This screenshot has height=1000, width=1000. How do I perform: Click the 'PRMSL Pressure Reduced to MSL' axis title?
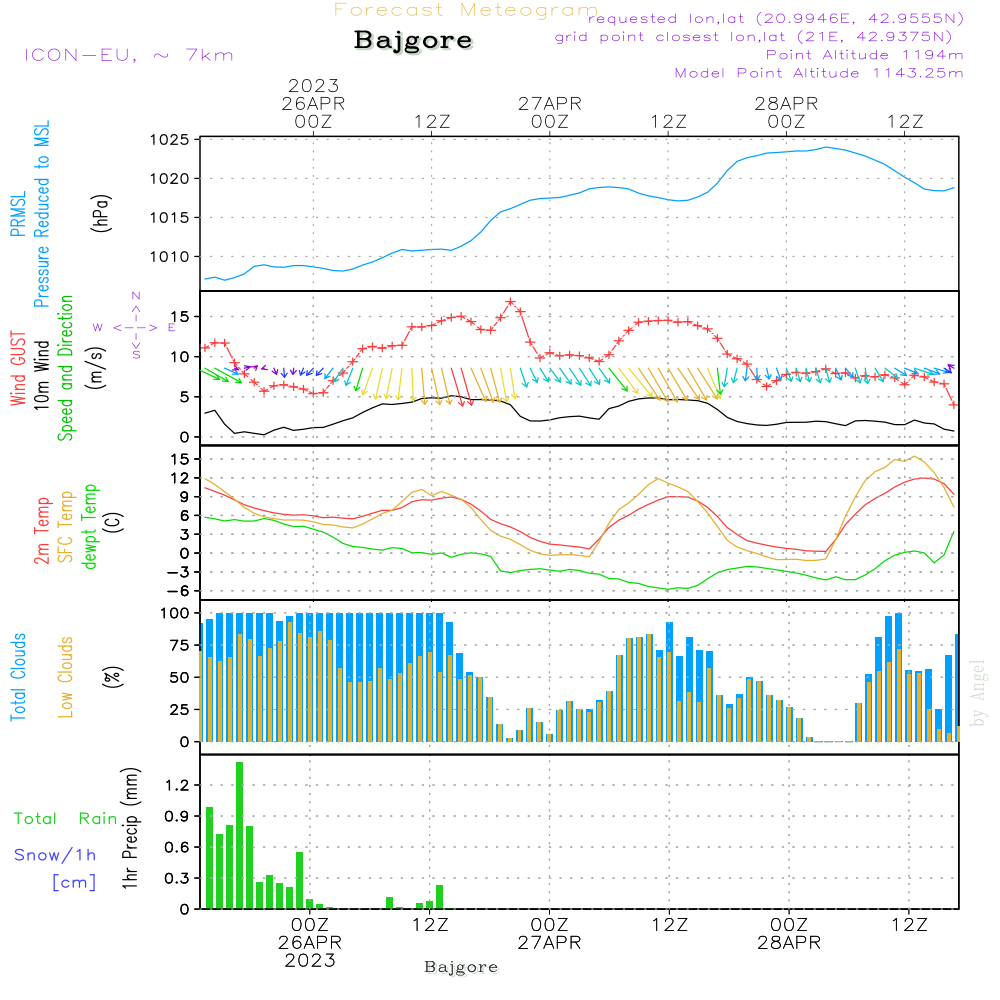tap(30, 214)
